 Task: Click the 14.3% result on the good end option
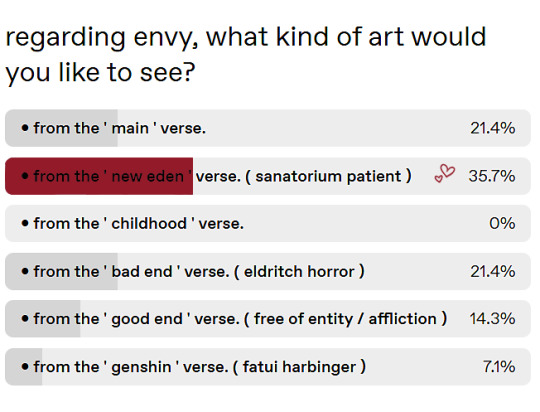tap(492, 319)
